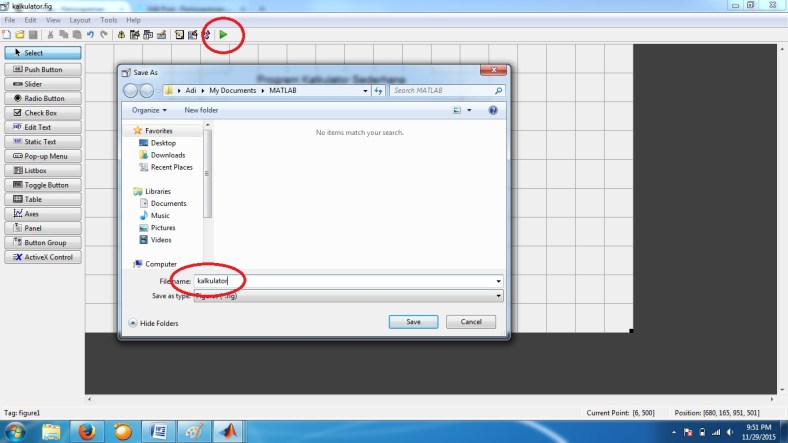The height and width of the screenshot is (443, 788).
Task: Click the Undo icon in the toolbar
Action: [91, 35]
